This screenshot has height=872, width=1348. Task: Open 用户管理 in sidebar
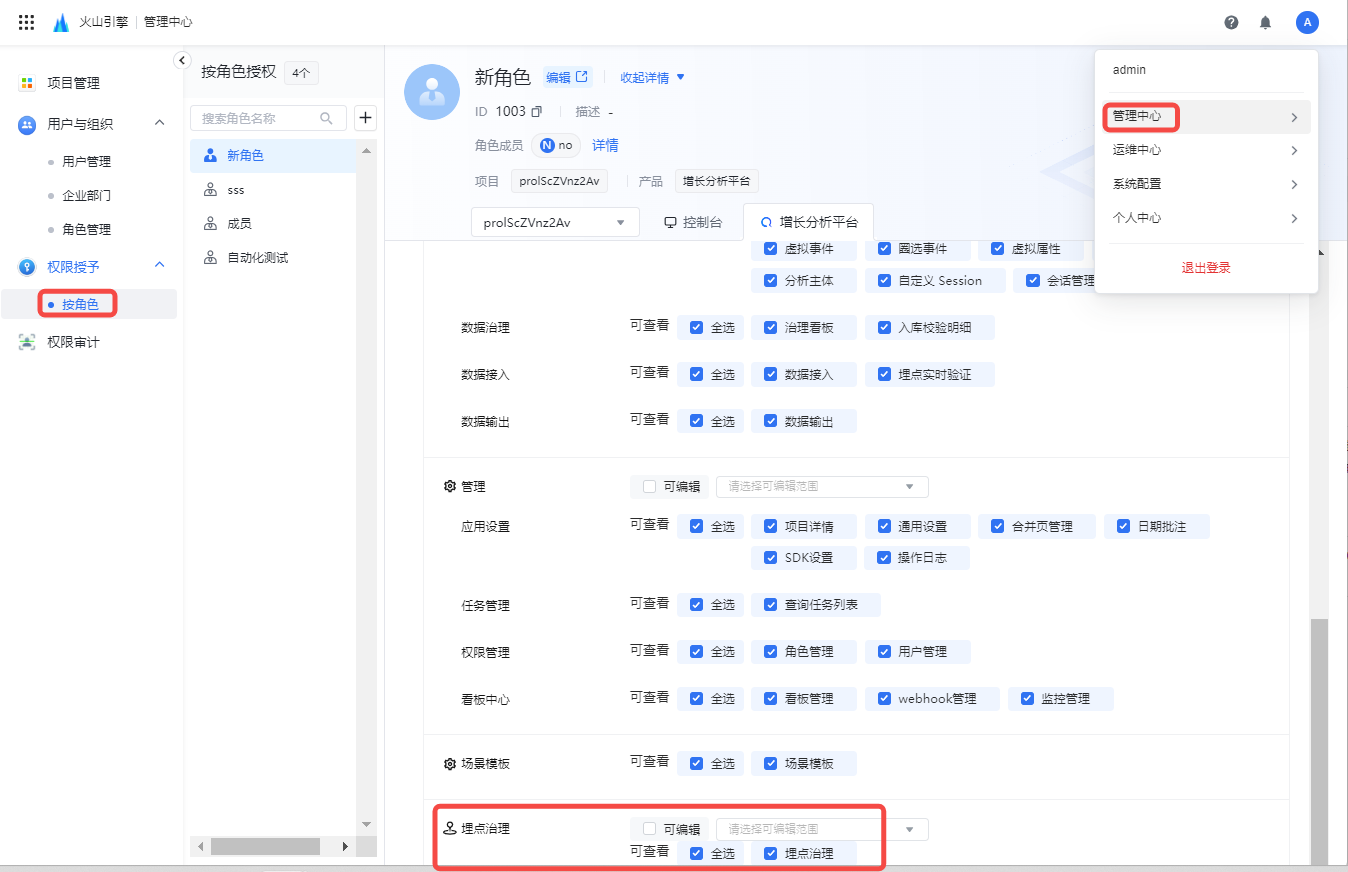click(86, 161)
